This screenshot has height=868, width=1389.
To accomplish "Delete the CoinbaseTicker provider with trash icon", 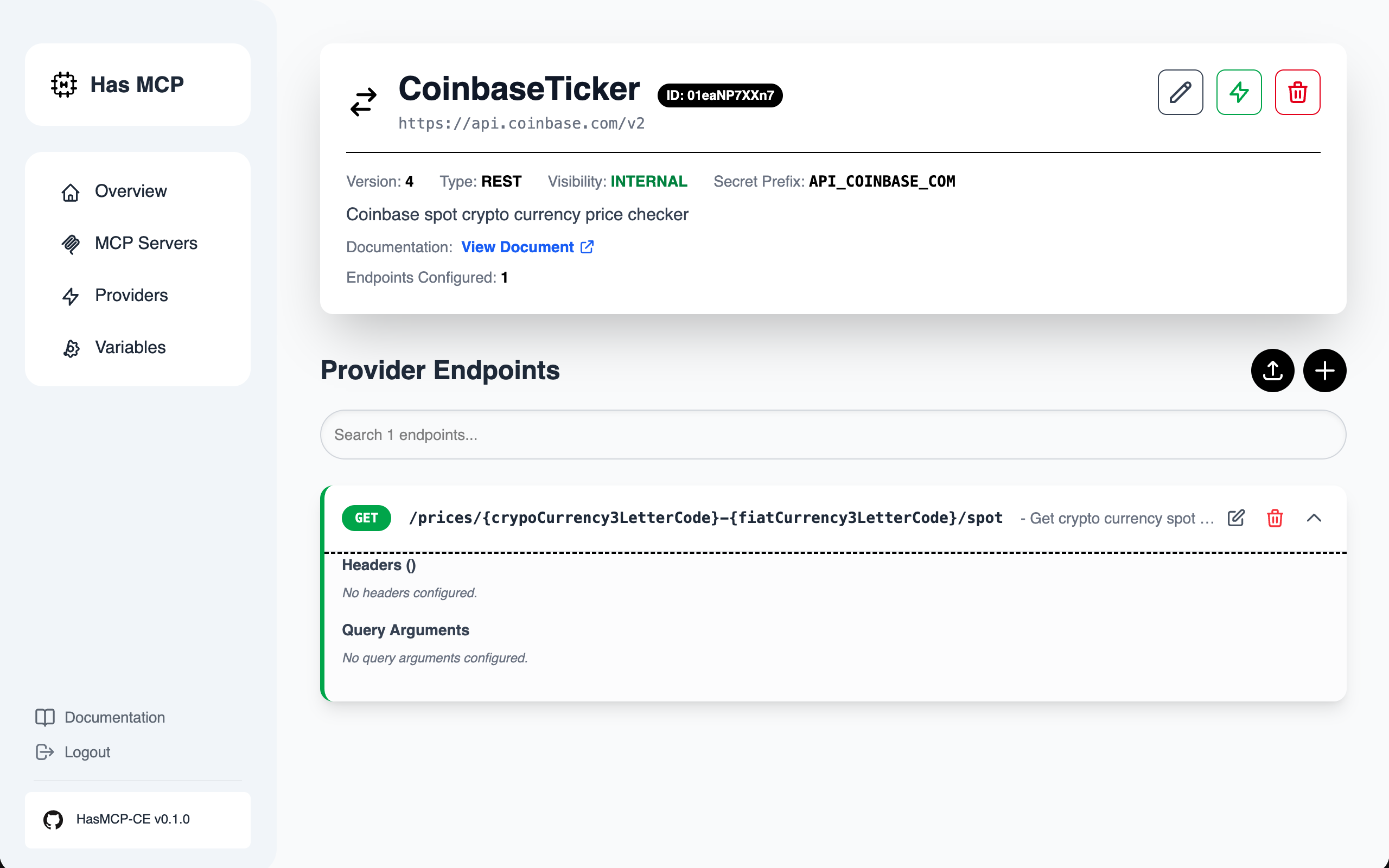I will pyautogui.click(x=1297, y=92).
